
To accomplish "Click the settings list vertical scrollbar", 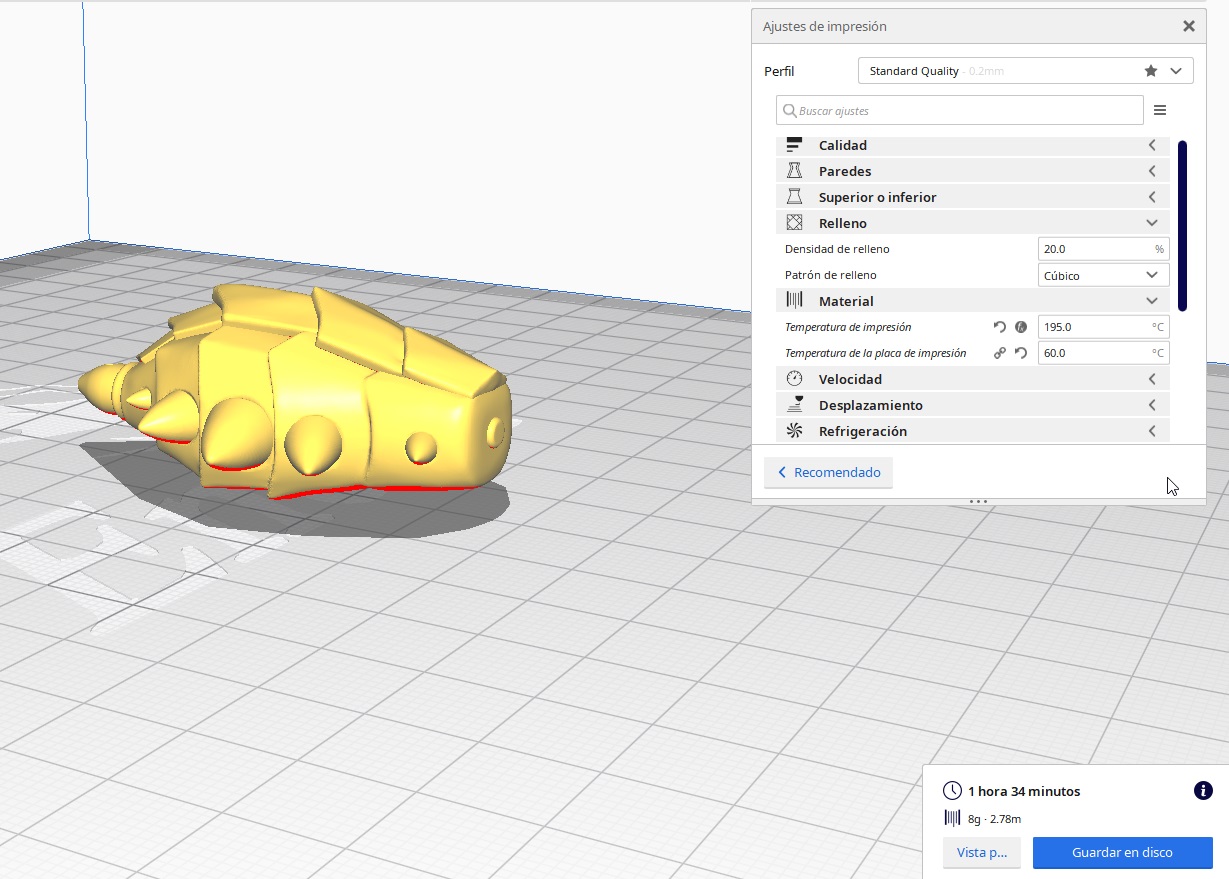I will tap(1183, 225).
